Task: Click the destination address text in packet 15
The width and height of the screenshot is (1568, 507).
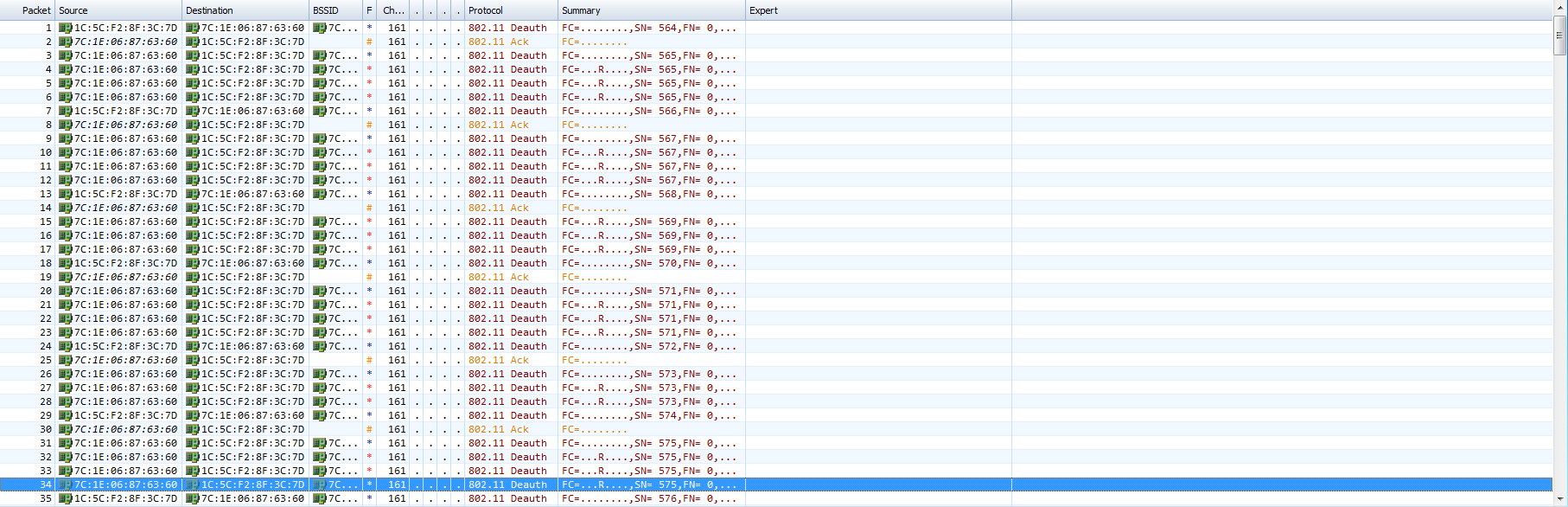Action: point(252,221)
